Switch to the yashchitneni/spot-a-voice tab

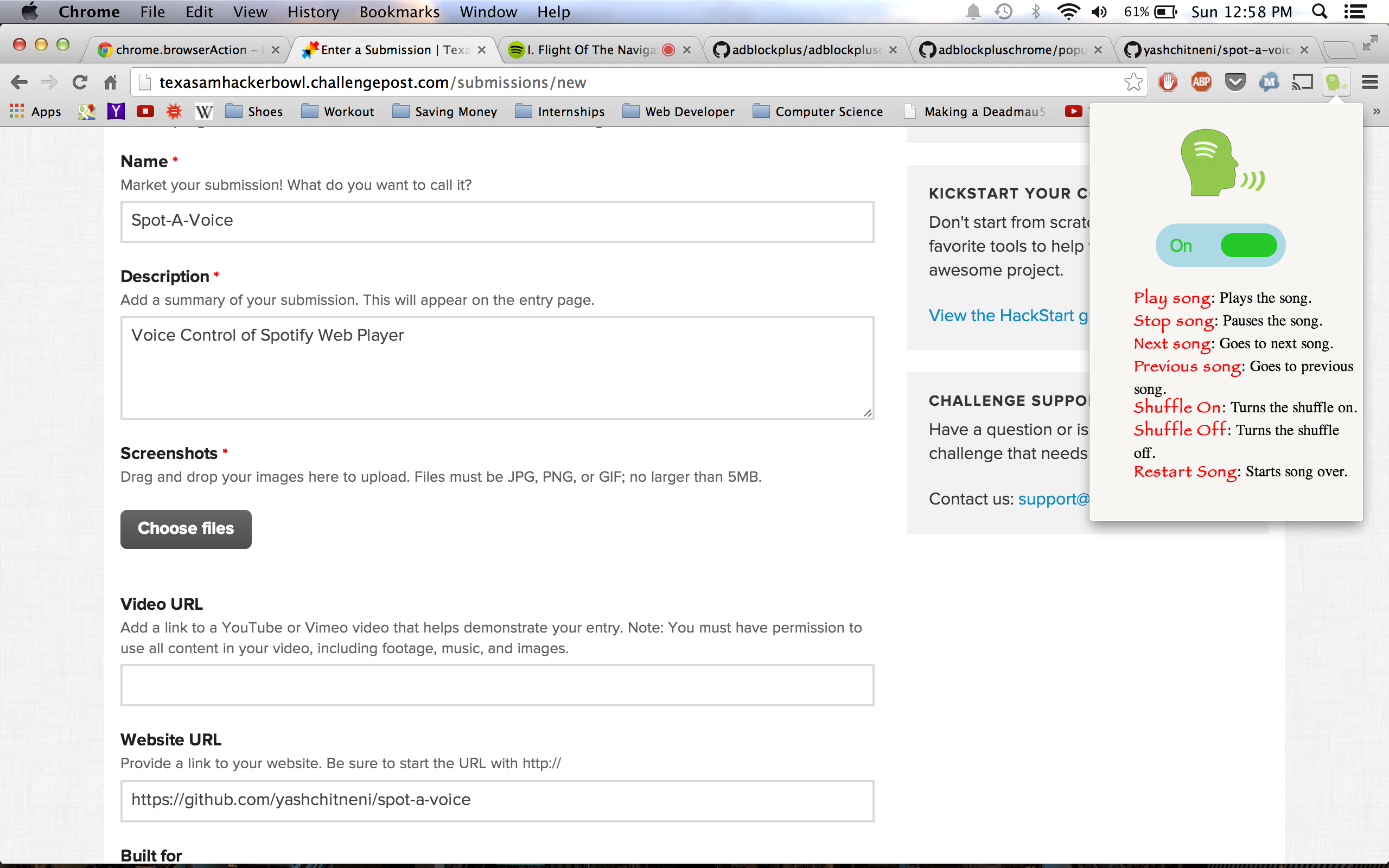(1211, 50)
